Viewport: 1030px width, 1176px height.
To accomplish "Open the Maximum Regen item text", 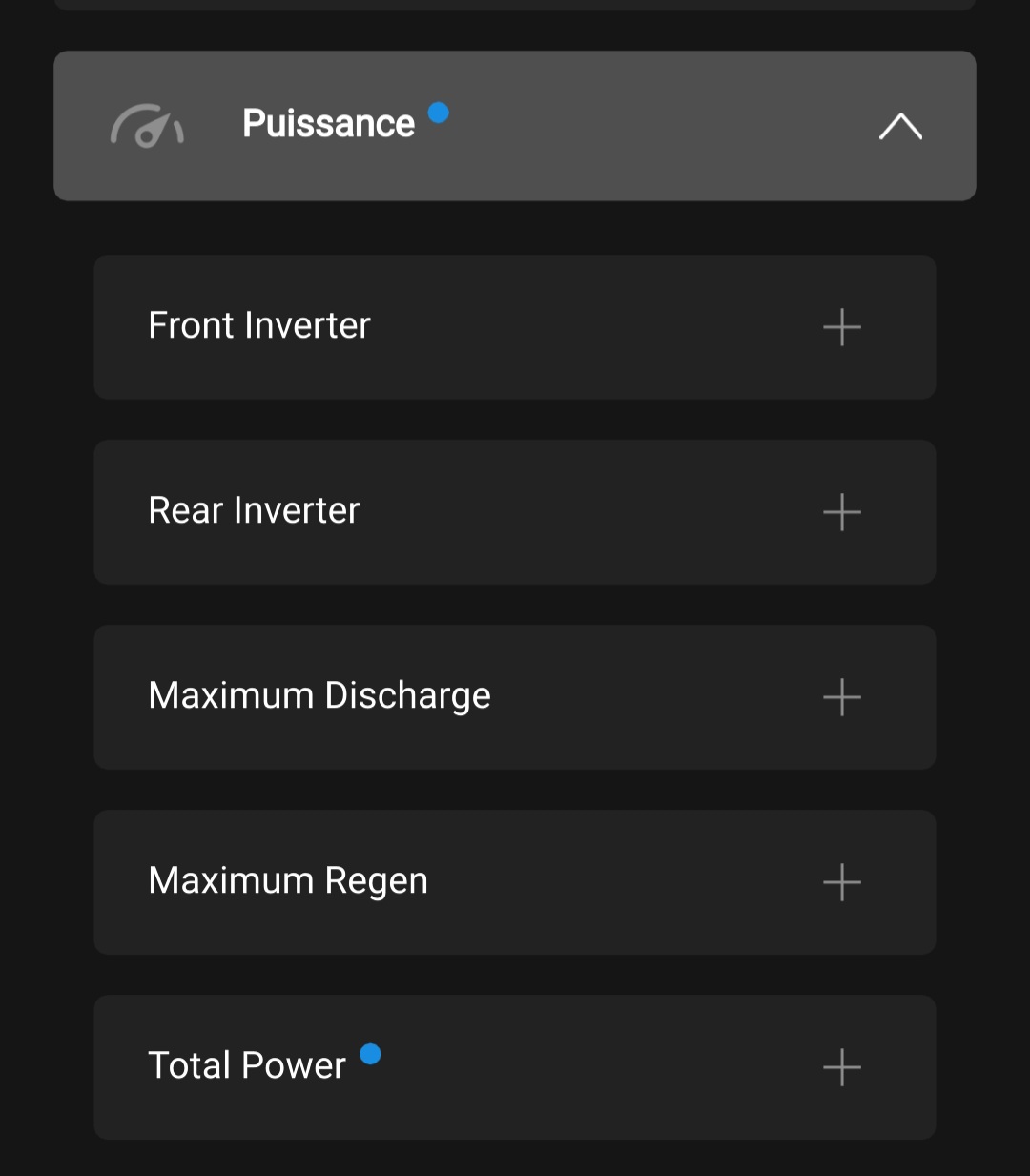I will click(x=288, y=881).
